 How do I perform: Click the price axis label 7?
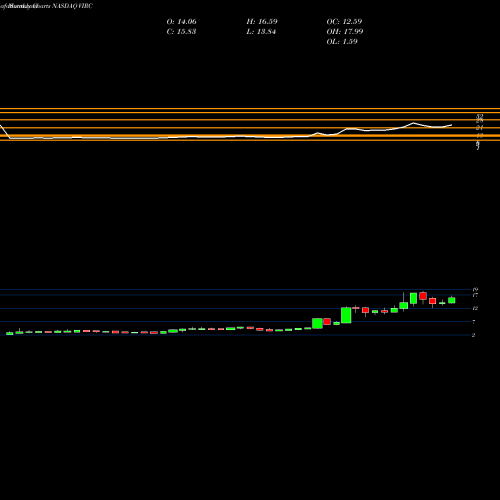pos(474,322)
